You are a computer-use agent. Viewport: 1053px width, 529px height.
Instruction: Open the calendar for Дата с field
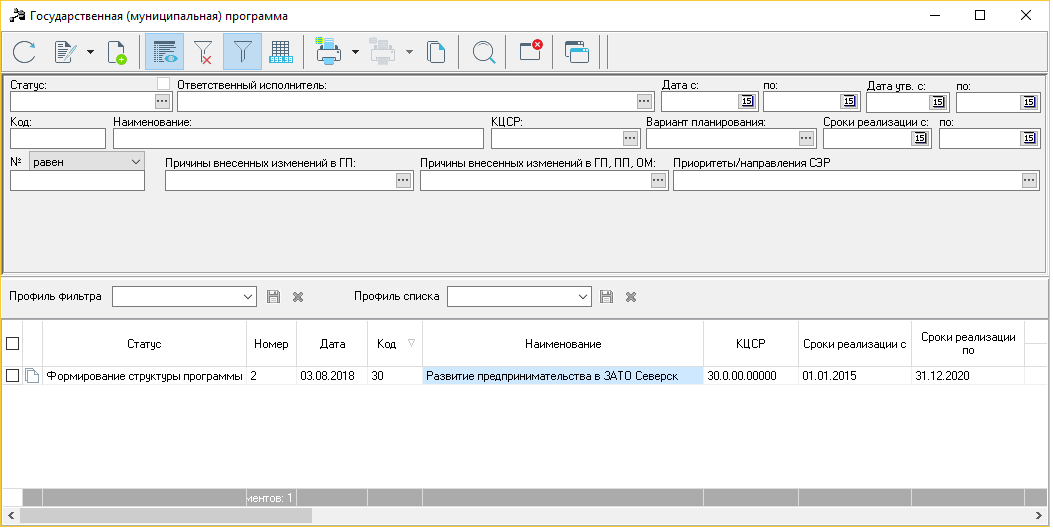pyautogui.click(x=747, y=101)
